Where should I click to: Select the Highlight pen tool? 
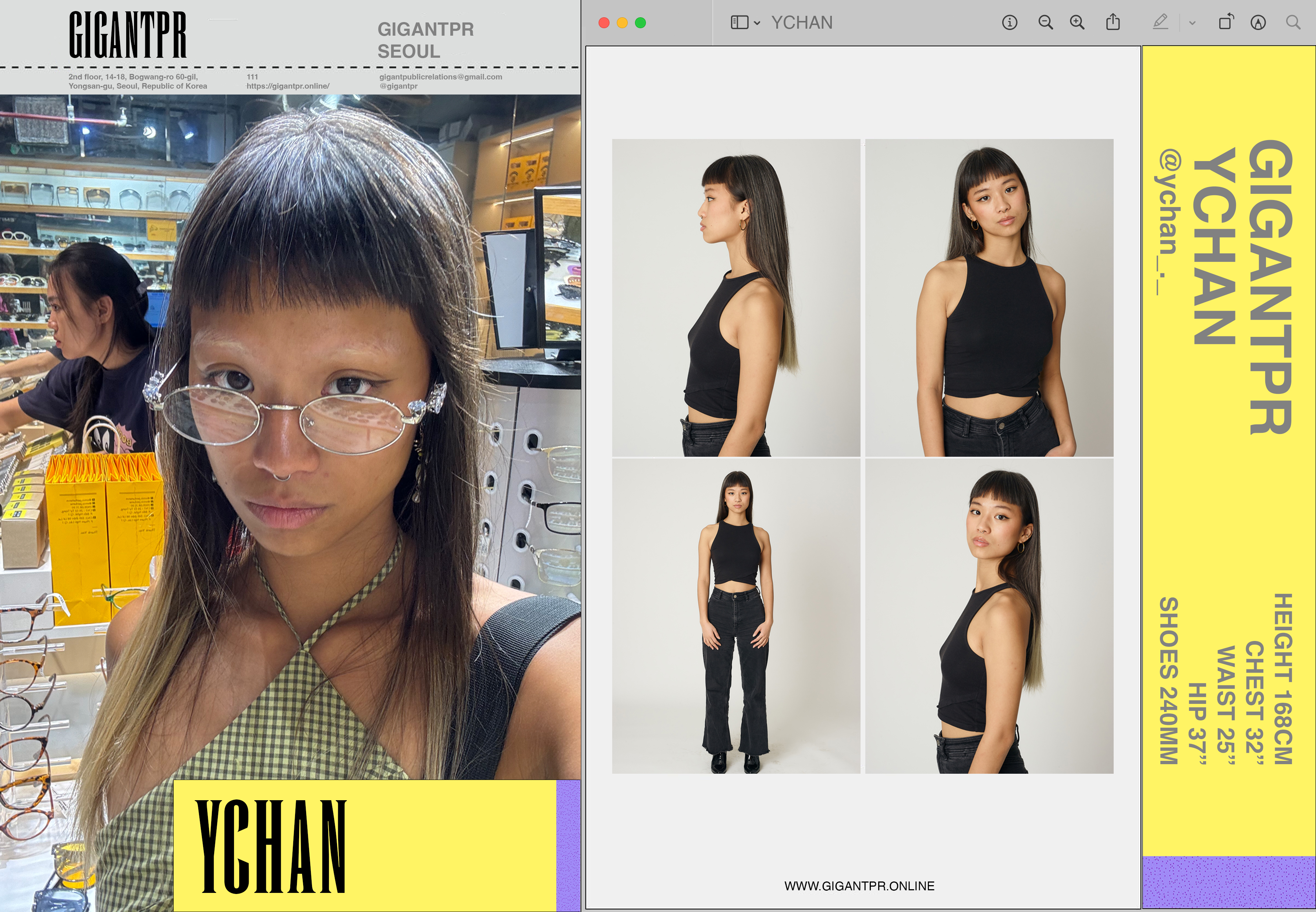[x=1160, y=23]
